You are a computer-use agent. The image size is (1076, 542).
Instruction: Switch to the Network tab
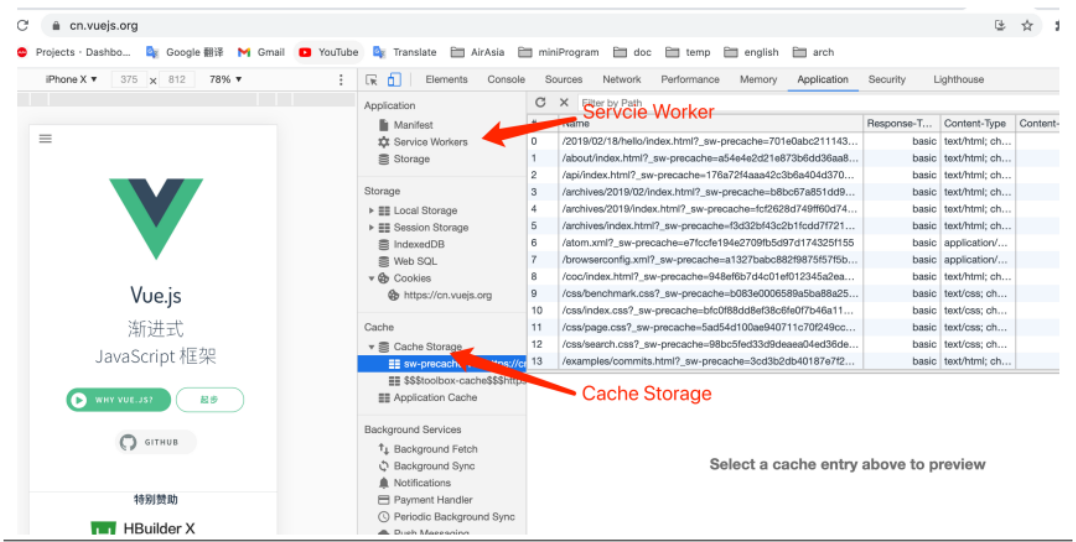(622, 80)
